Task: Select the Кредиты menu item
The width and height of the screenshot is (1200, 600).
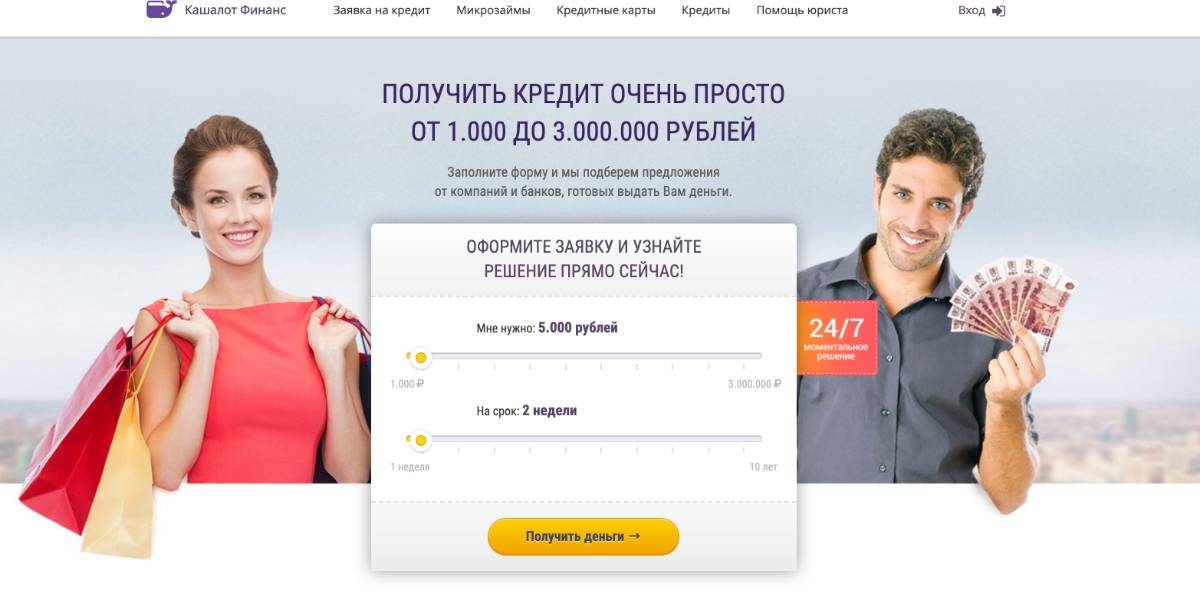Action: pyautogui.click(x=706, y=11)
